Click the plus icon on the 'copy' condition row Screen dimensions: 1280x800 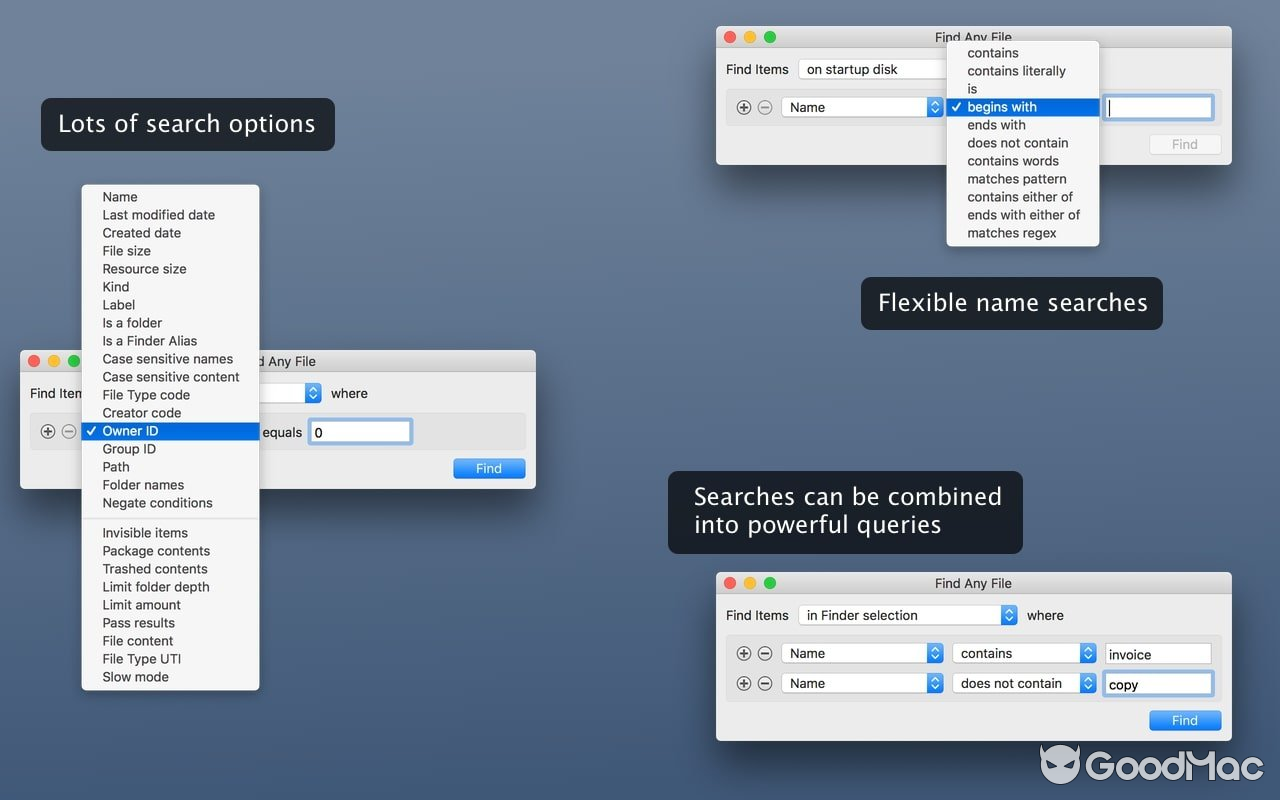coord(744,683)
